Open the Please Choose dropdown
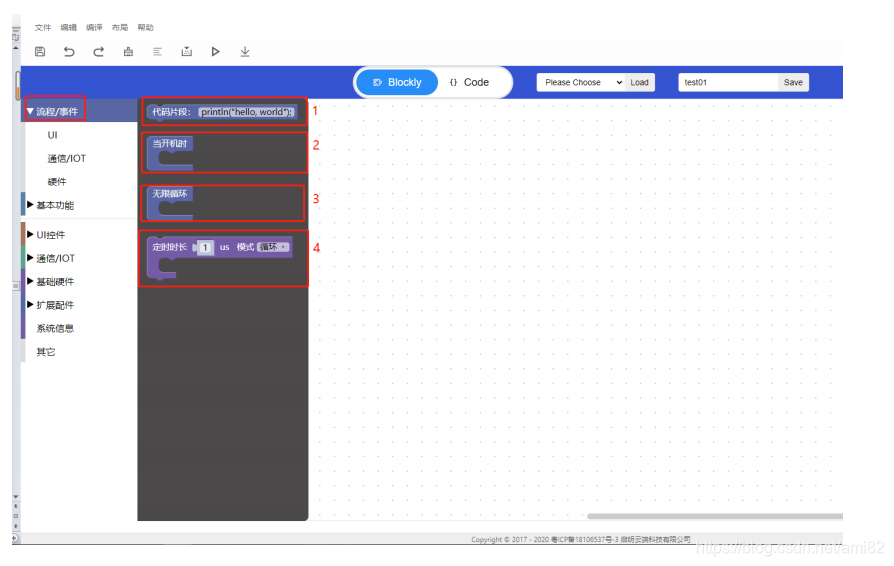Screen dimensions: 894x566 [x=580, y=82]
